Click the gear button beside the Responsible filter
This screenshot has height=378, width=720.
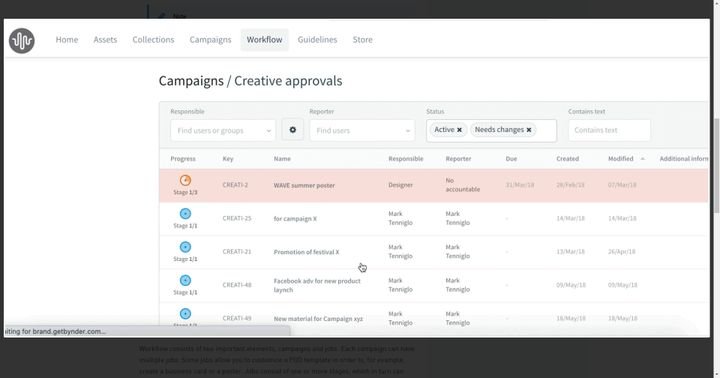pyautogui.click(x=292, y=130)
